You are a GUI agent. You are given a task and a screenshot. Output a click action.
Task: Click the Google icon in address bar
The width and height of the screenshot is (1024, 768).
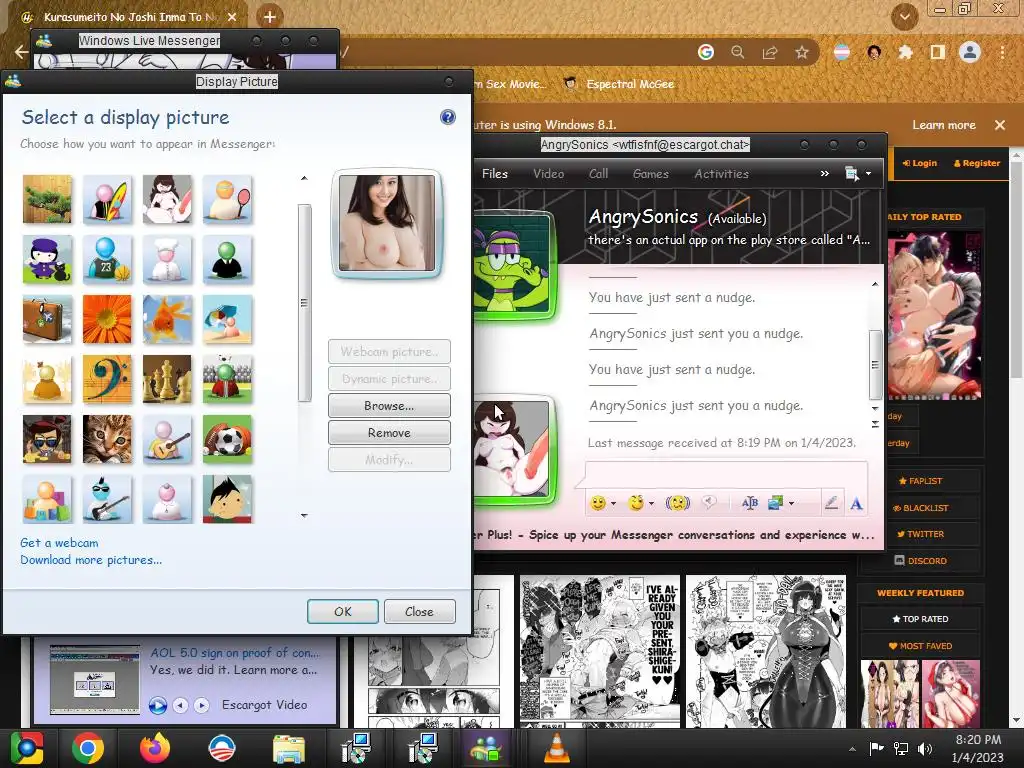coord(705,52)
